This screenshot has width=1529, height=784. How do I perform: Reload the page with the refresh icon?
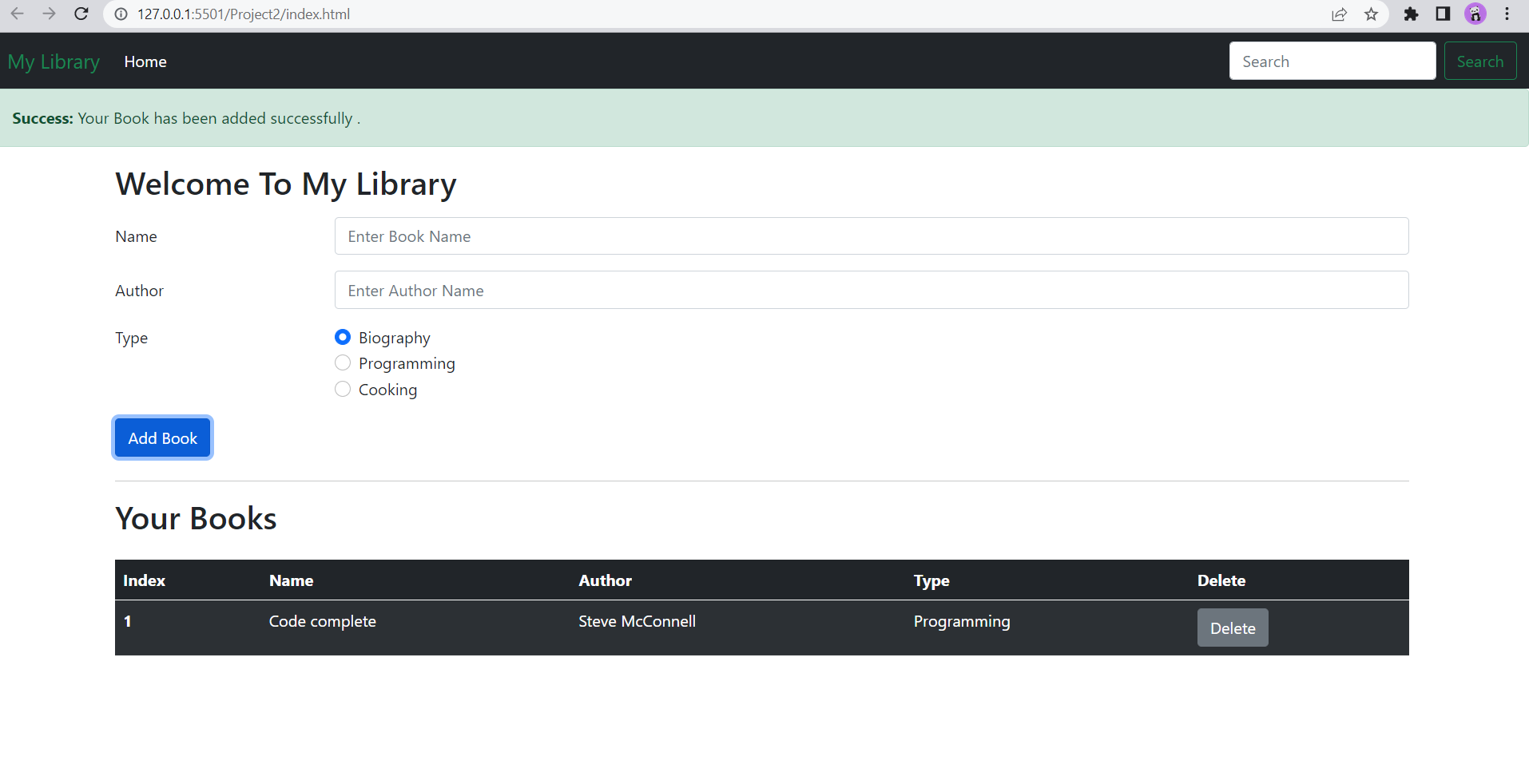pos(81,14)
